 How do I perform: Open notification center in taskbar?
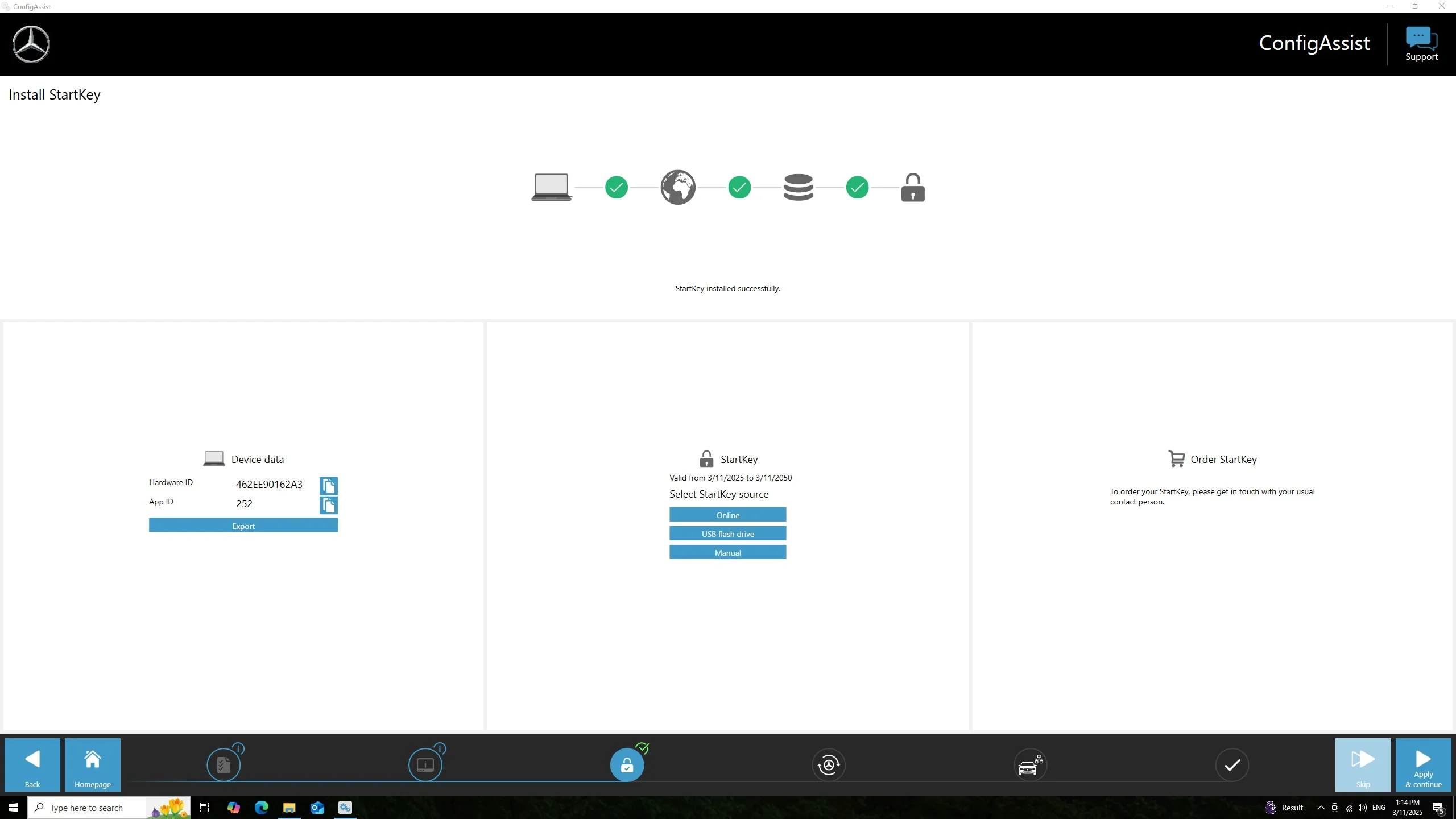coord(1438,808)
